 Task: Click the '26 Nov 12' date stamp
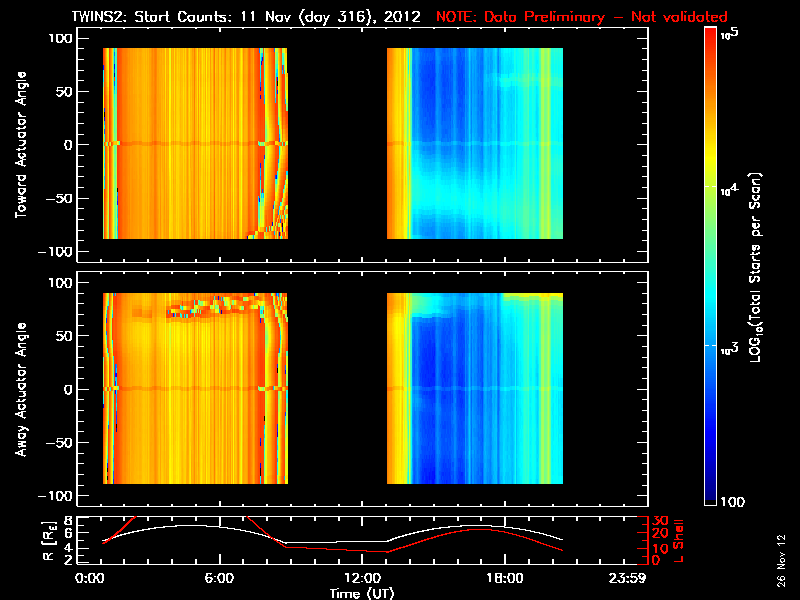coord(781,561)
